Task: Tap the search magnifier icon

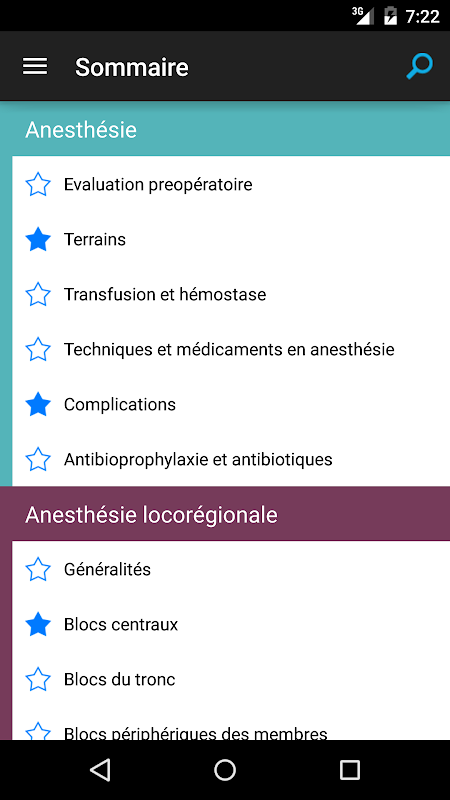Action: 419,67
